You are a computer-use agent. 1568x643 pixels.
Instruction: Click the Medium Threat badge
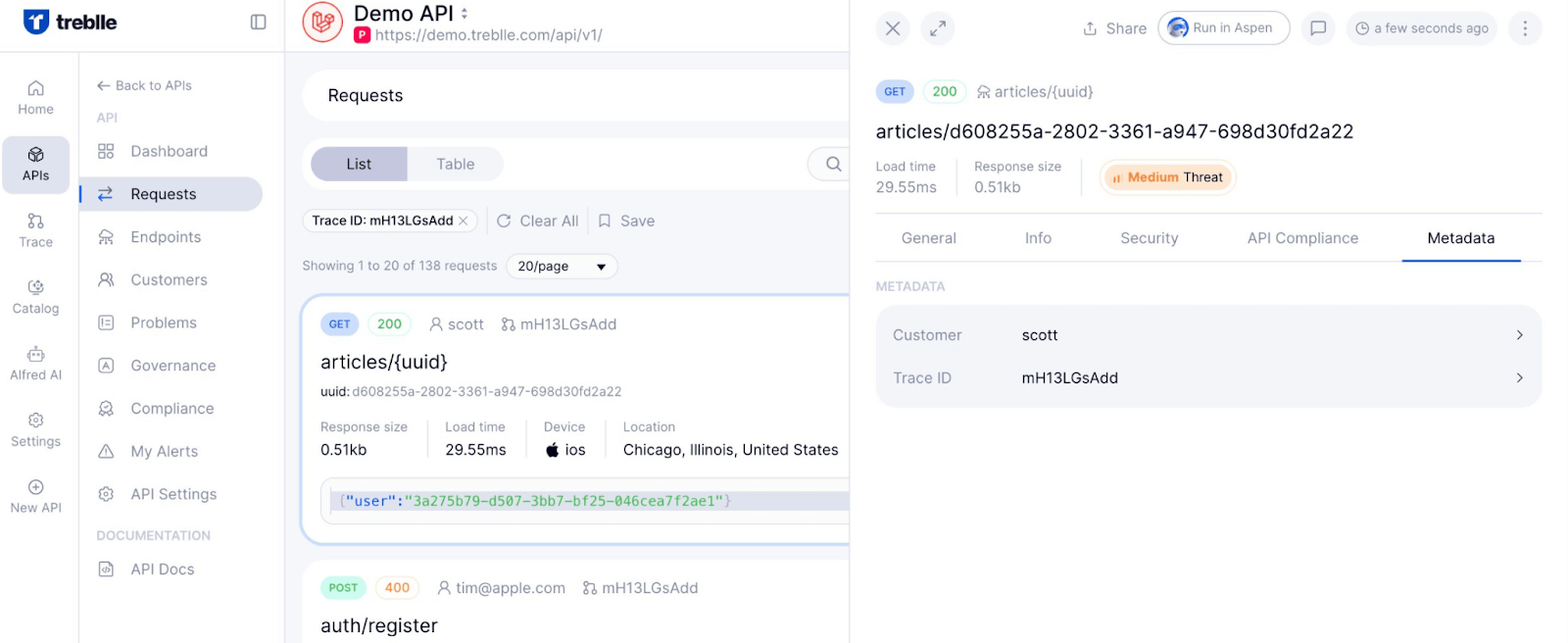1167,177
